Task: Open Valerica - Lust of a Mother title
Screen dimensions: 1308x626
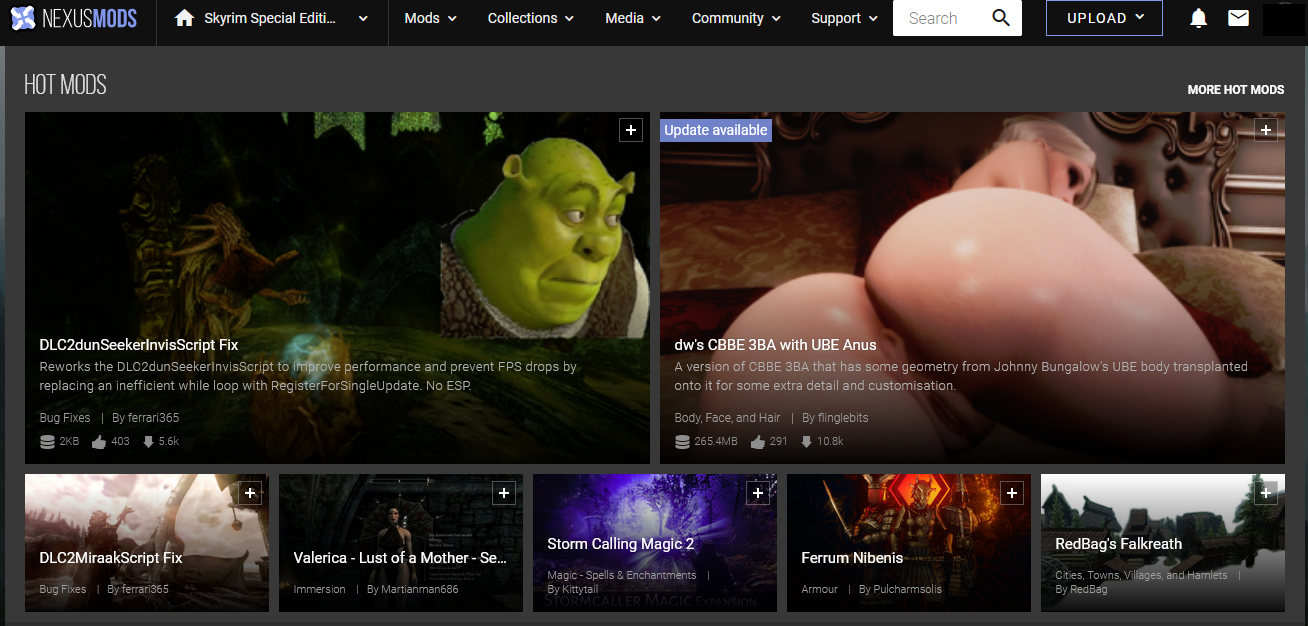Action: pos(400,558)
